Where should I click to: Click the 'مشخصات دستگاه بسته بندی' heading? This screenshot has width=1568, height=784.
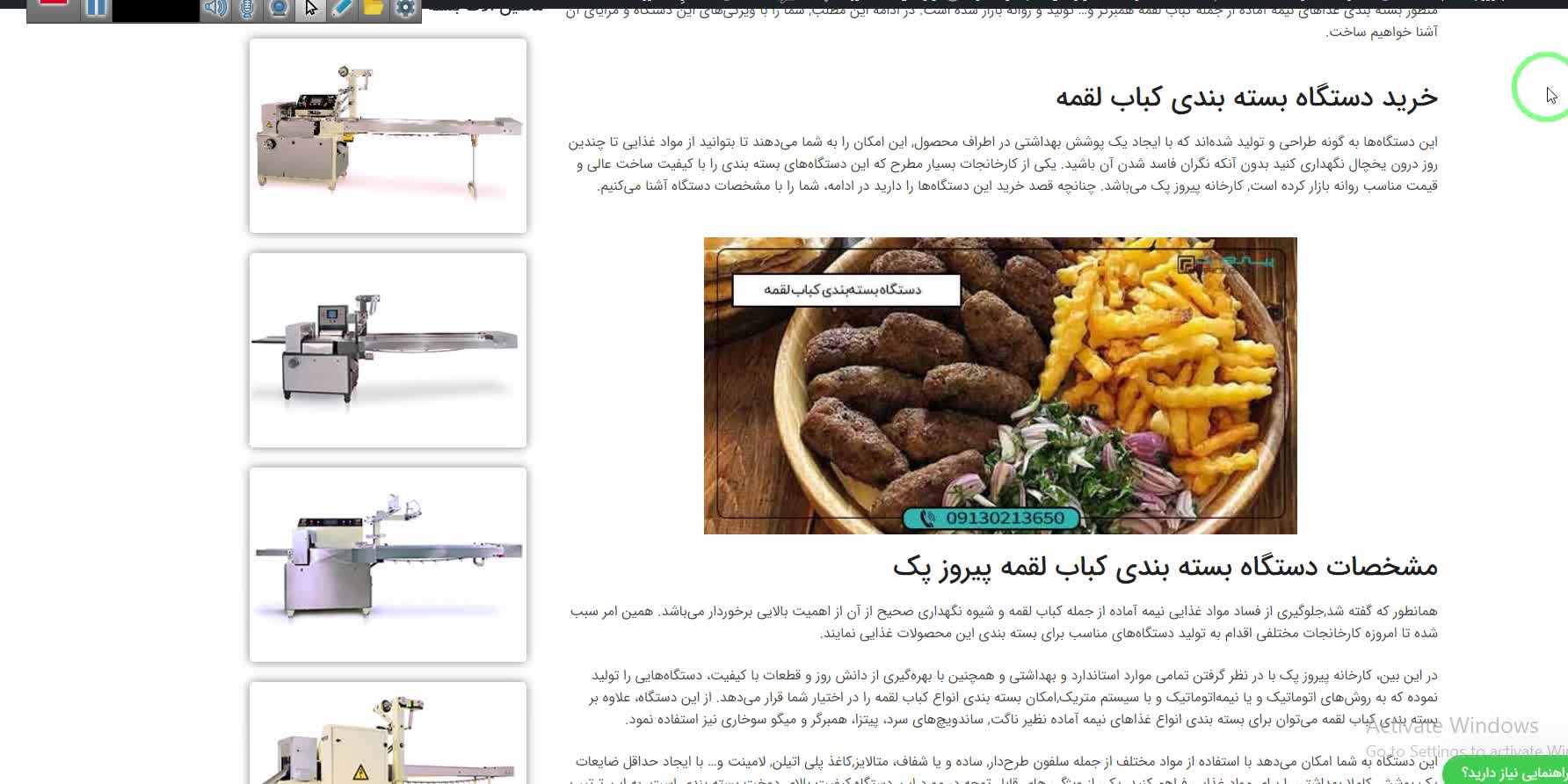(x=1165, y=567)
